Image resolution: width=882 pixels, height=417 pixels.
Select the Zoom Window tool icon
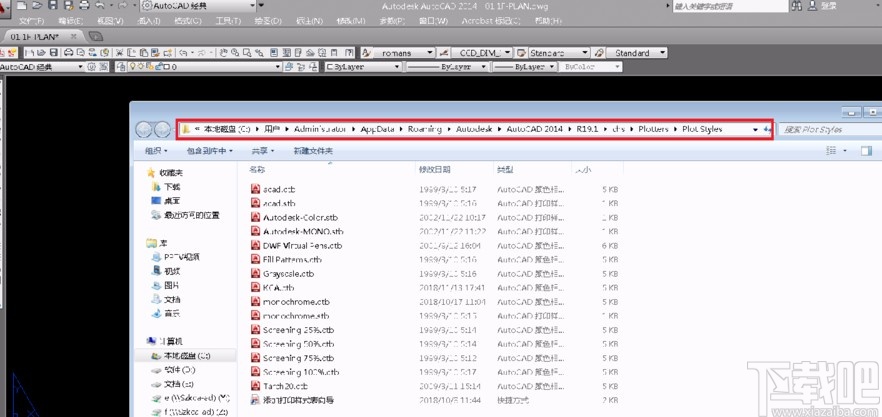247,53
